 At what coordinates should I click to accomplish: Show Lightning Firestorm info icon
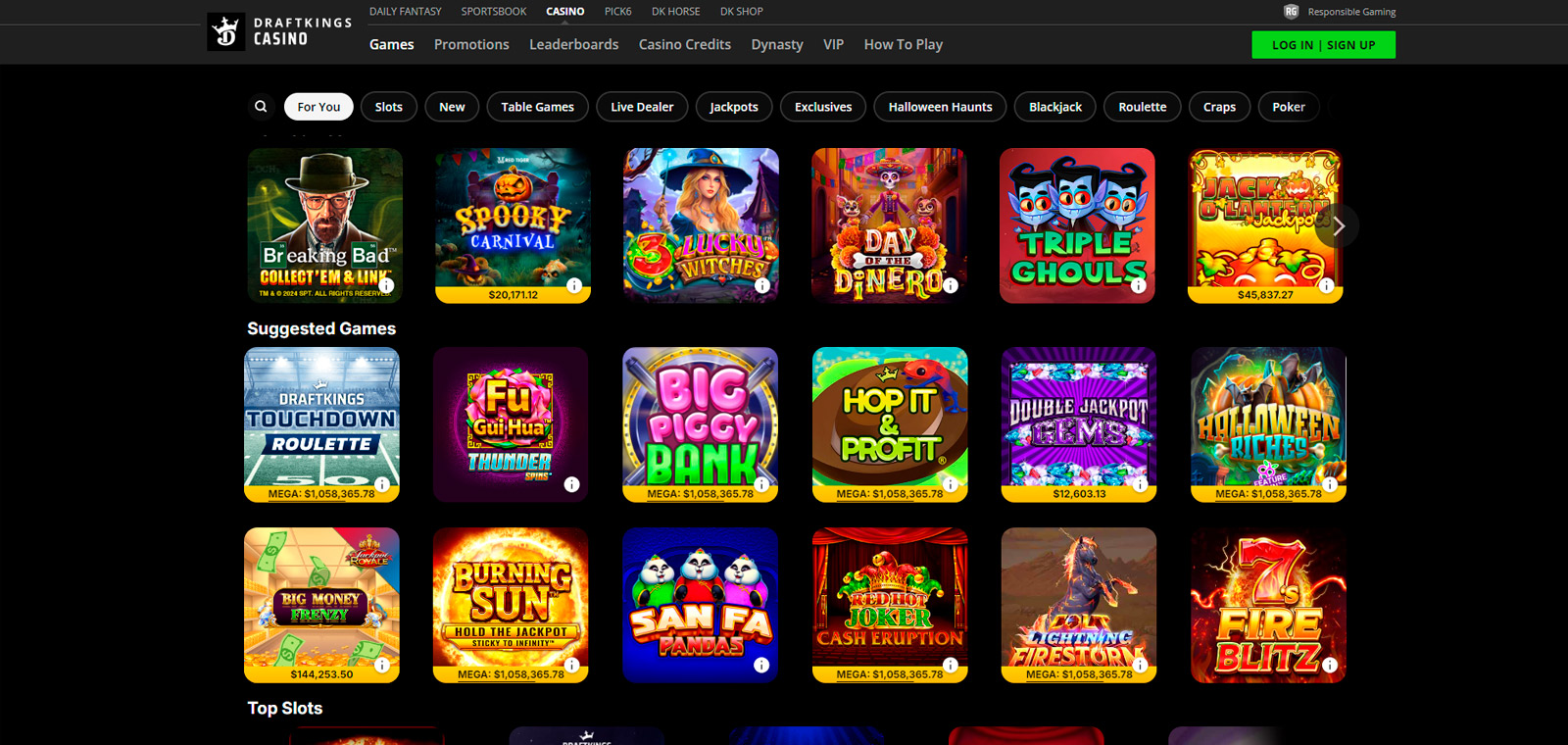(x=1140, y=665)
